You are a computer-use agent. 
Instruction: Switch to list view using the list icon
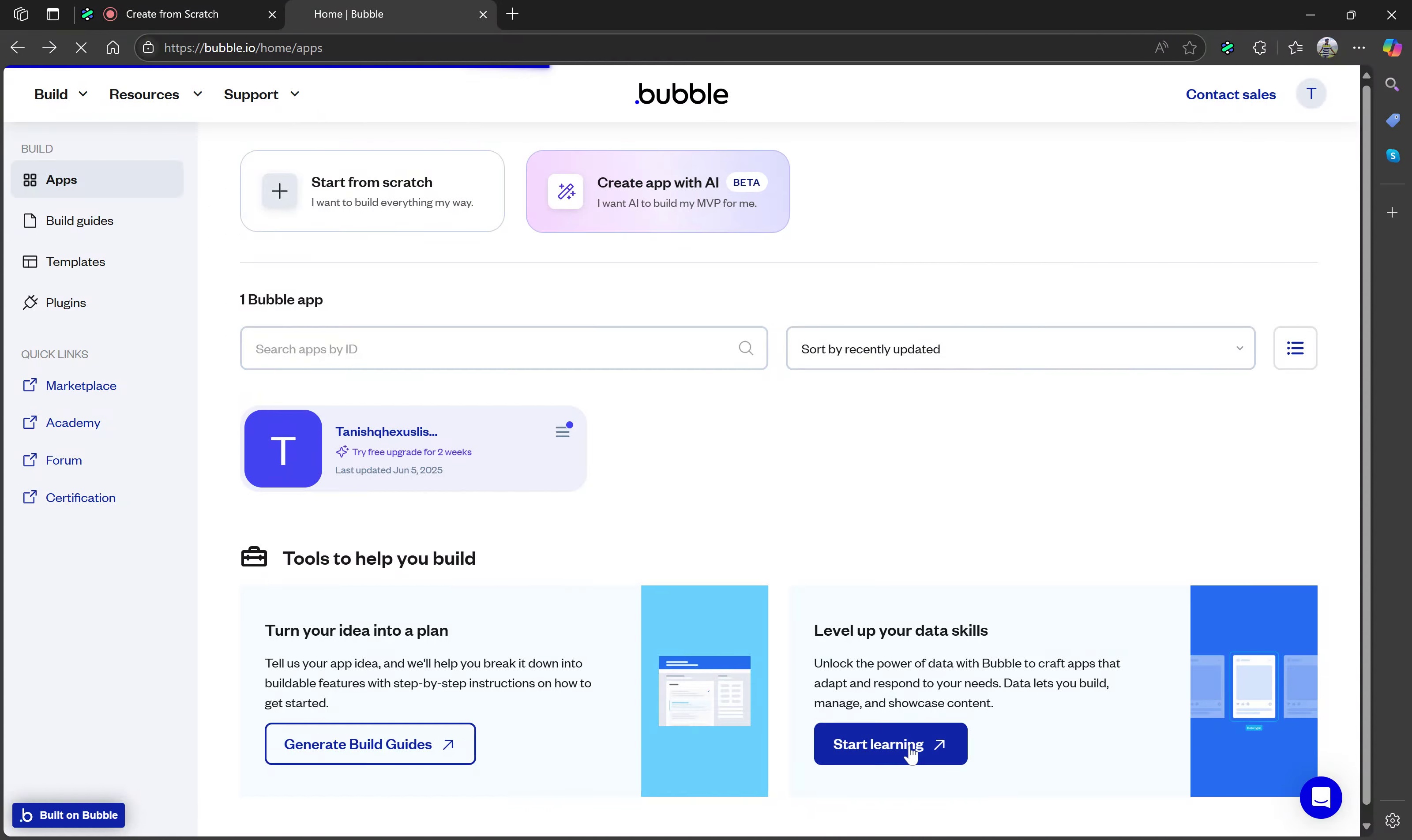[1295, 348]
